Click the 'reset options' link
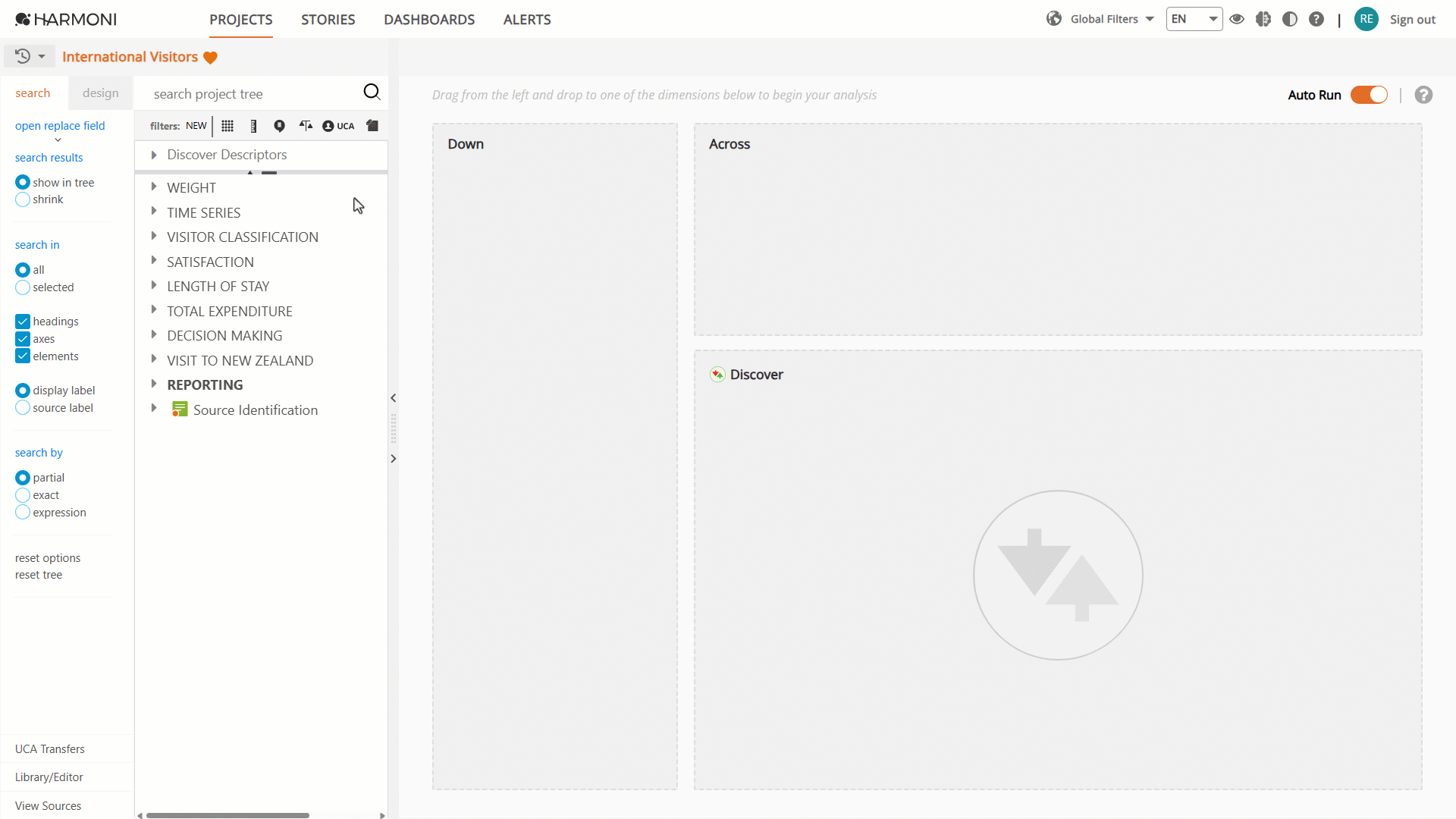 (x=48, y=558)
